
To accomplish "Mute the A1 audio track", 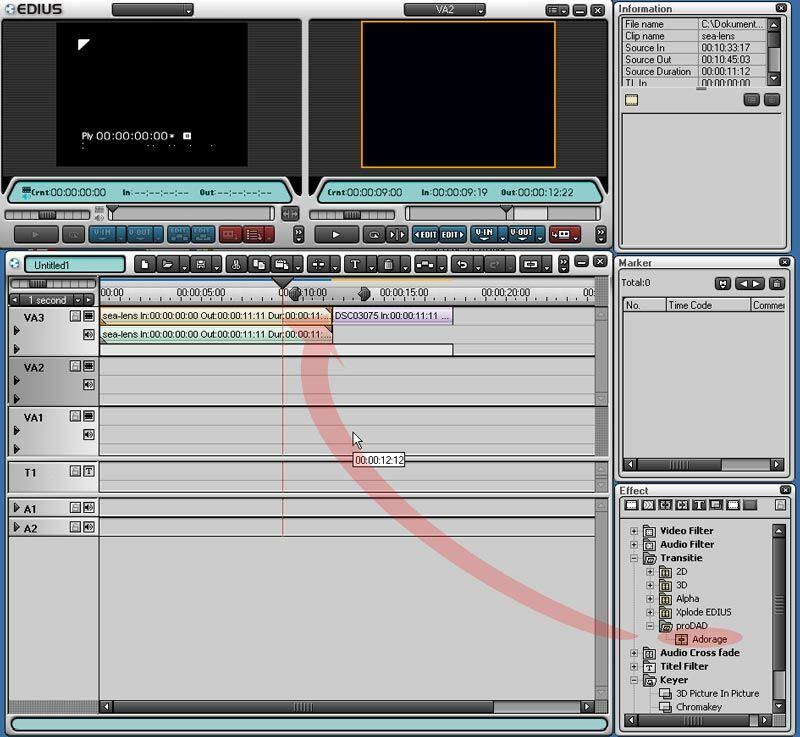I will (89, 507).
